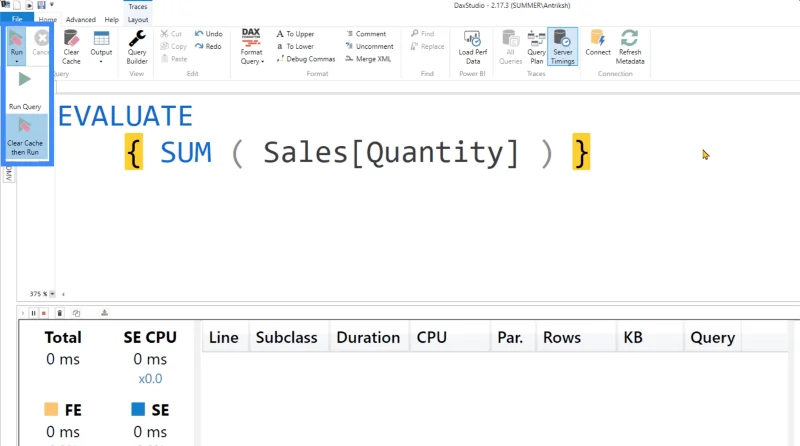Screen dimensions: 800x446
Task: Open the Query Builder
Action: pos(137,46)
